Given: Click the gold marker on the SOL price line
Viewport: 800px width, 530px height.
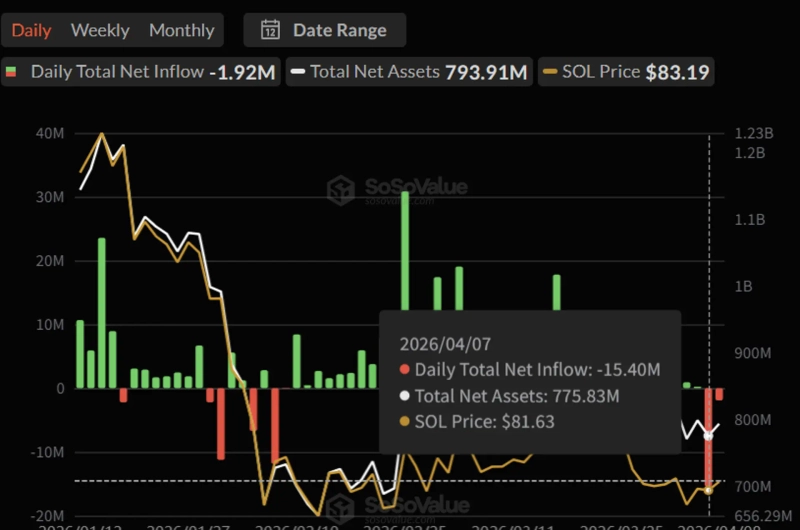Looking at the screenshot, I should tap(709, 489).
